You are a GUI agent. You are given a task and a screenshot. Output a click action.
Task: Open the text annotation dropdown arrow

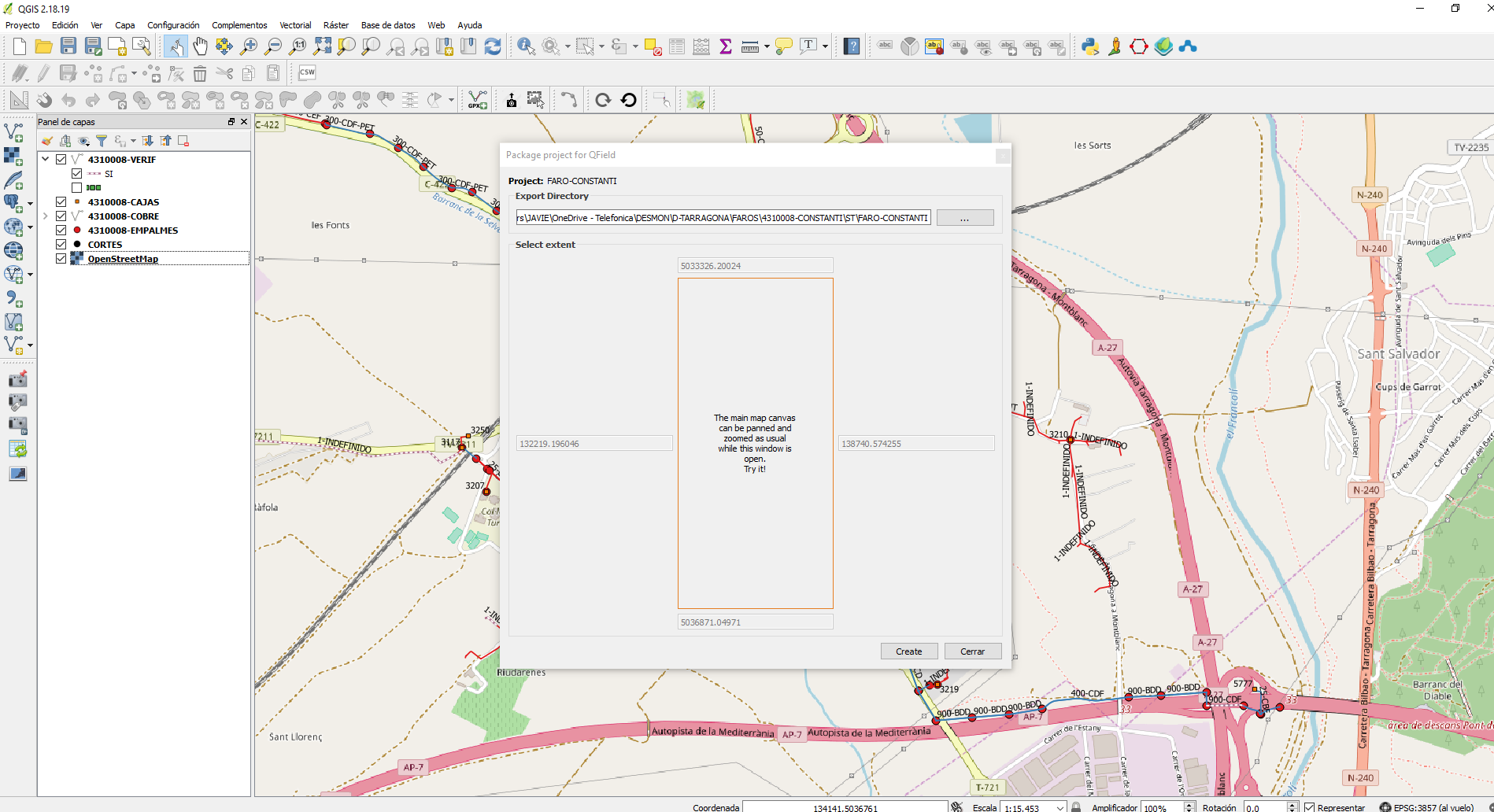823,46
